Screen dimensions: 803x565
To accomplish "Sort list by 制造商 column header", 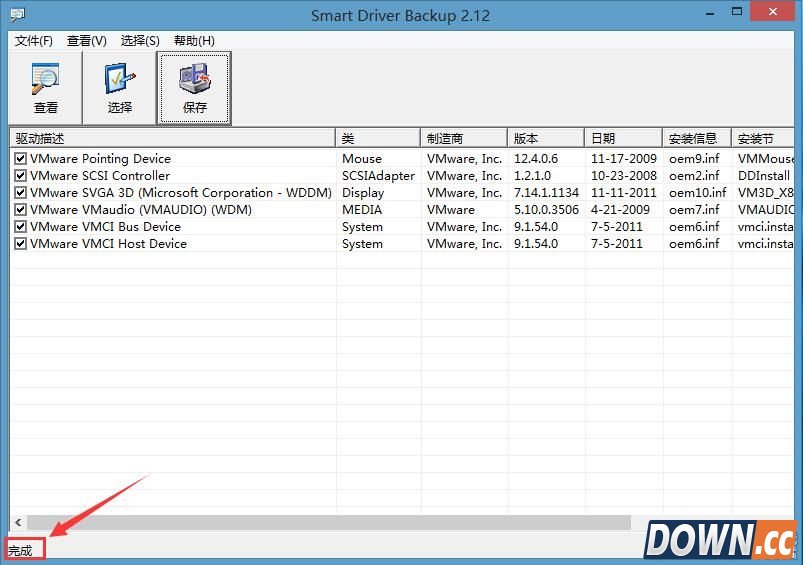I will pyautogui.click(x=463, y=138).
